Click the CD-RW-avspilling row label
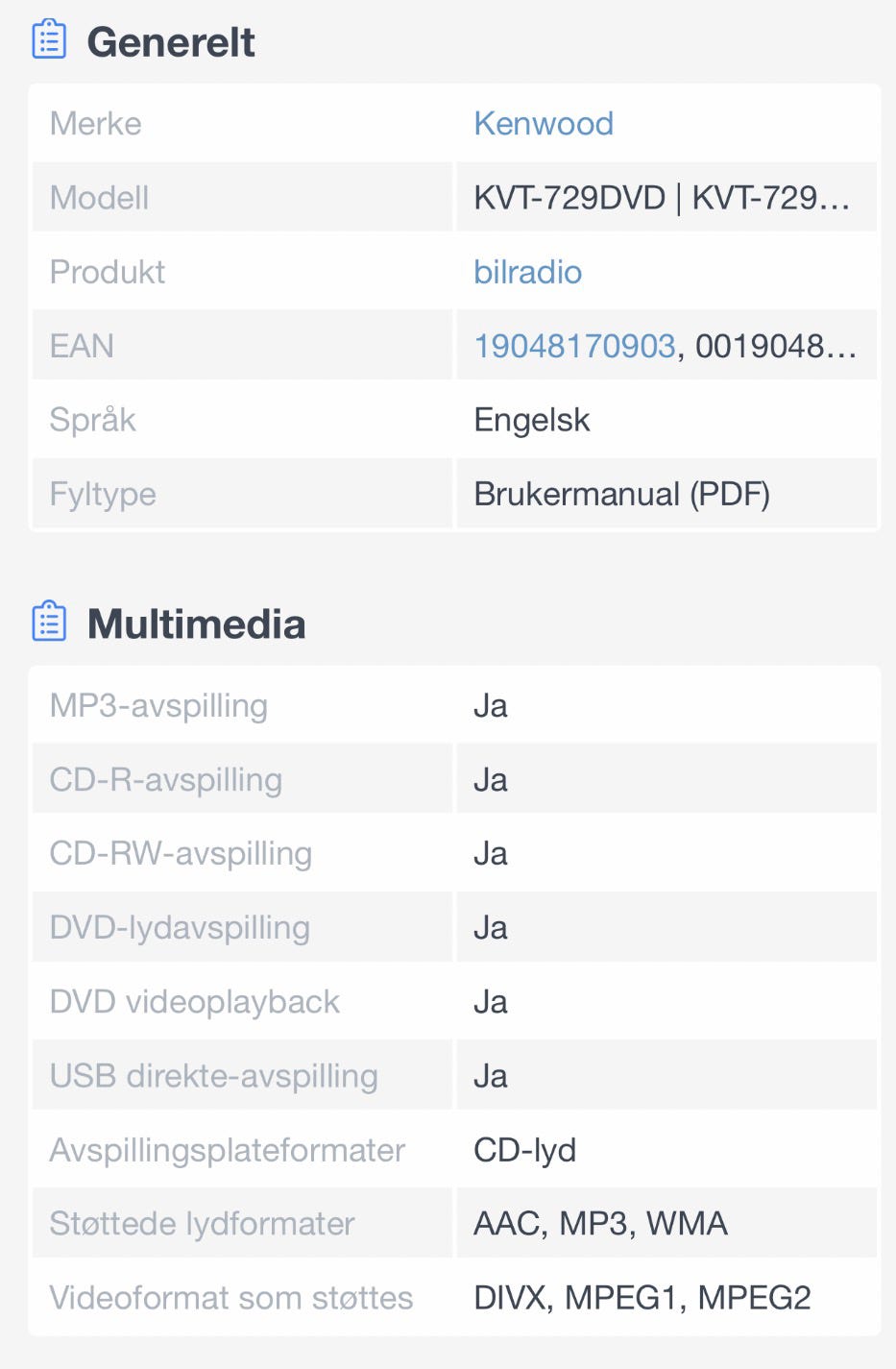Viewport: 896px width, 1369px height. click(x=181, y=853)
